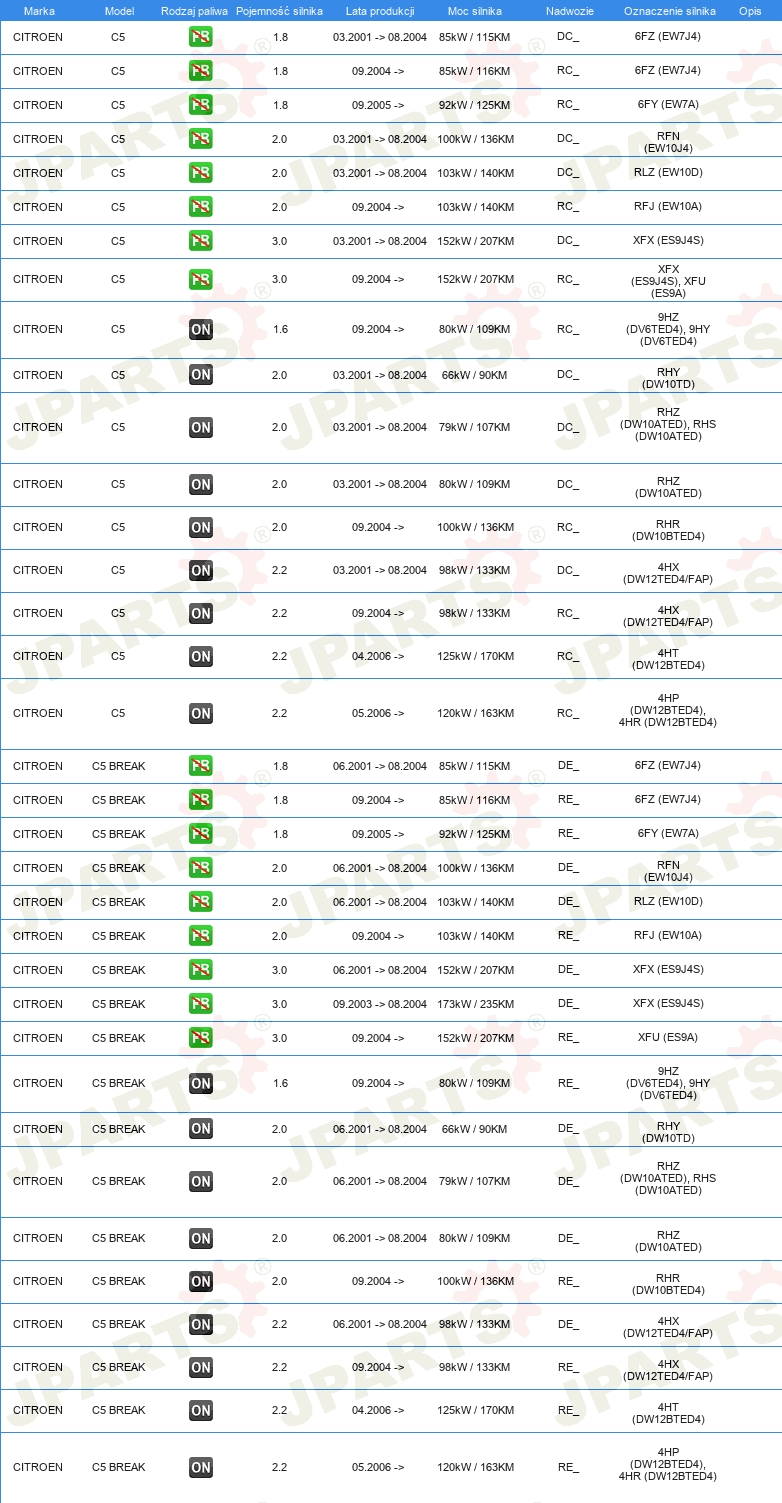Click the 'Oznaczenie silnika' column header
The height and width of the screenshot is (1503, 782).
coord(669,10)
